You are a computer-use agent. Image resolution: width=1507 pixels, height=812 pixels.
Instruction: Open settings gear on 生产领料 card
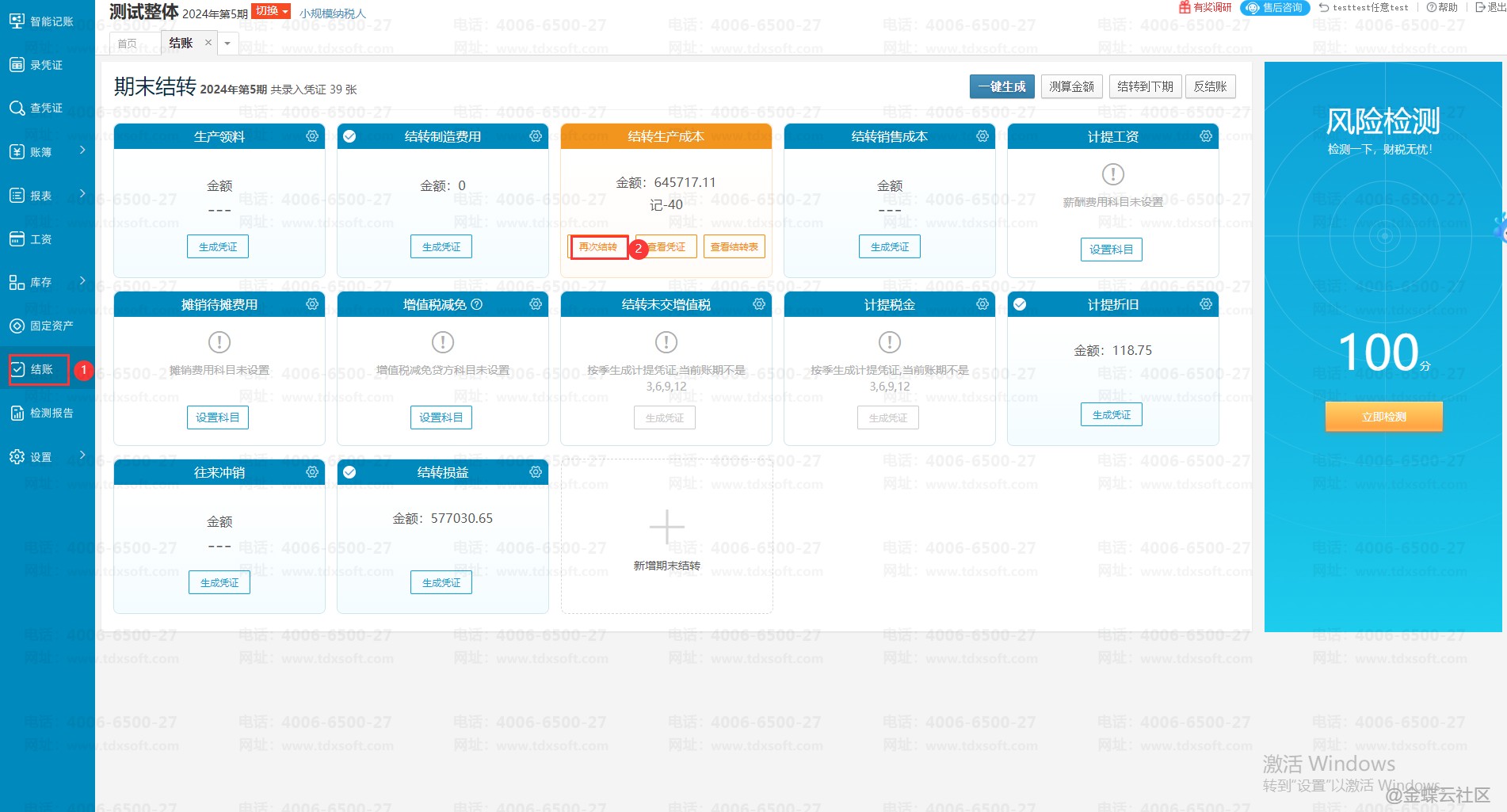[312, 136]
